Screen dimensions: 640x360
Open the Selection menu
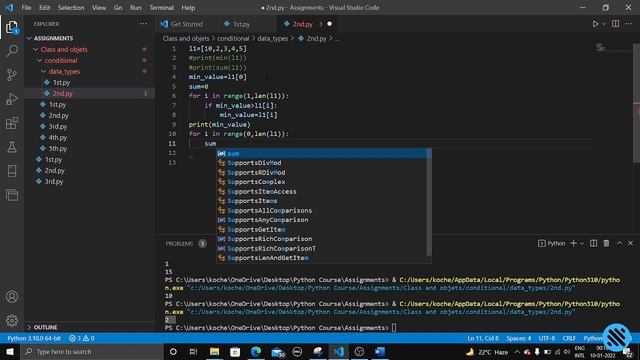pos(71,7)
